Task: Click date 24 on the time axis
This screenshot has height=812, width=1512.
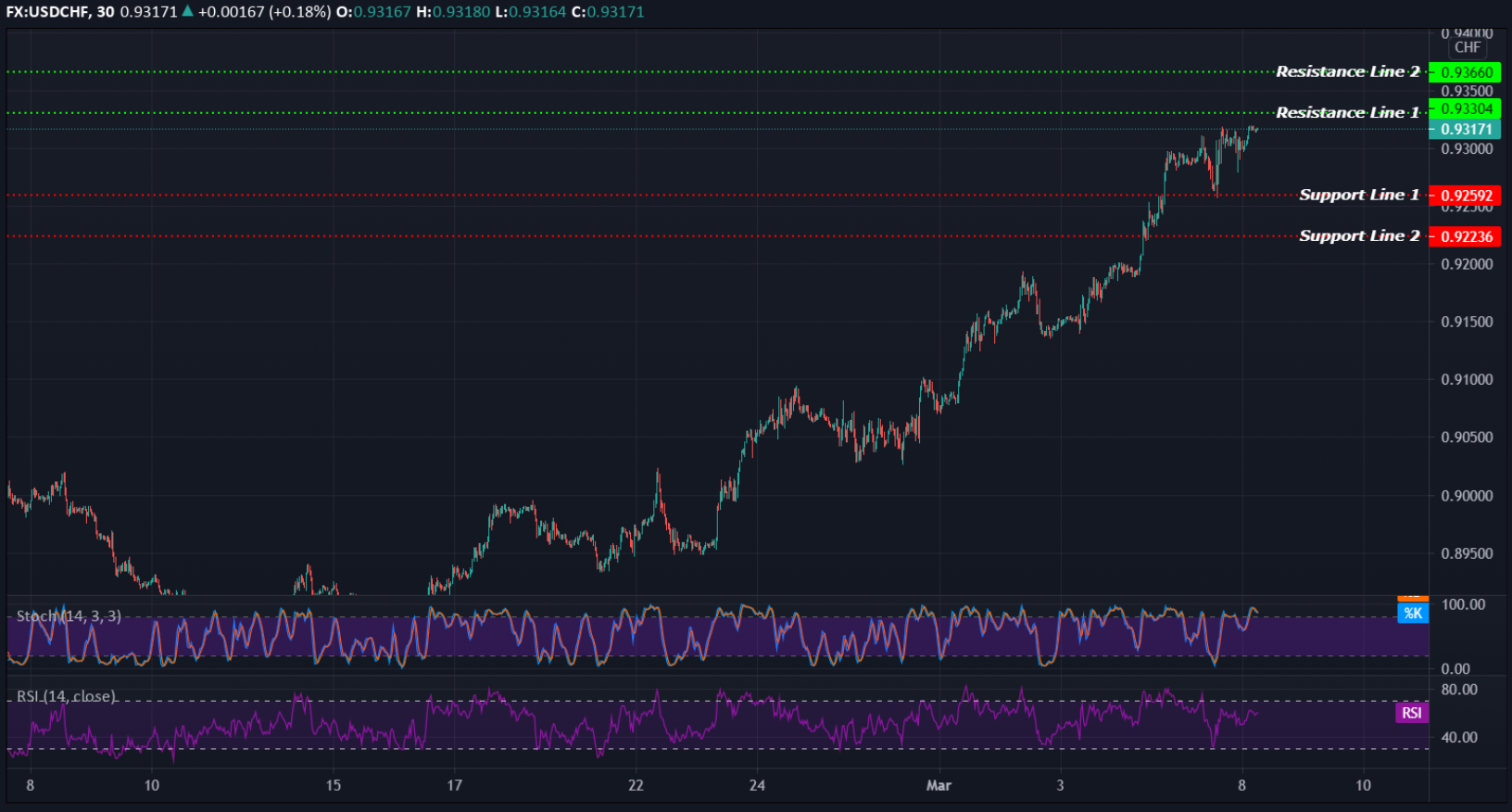Action: (x=757, y=785)
